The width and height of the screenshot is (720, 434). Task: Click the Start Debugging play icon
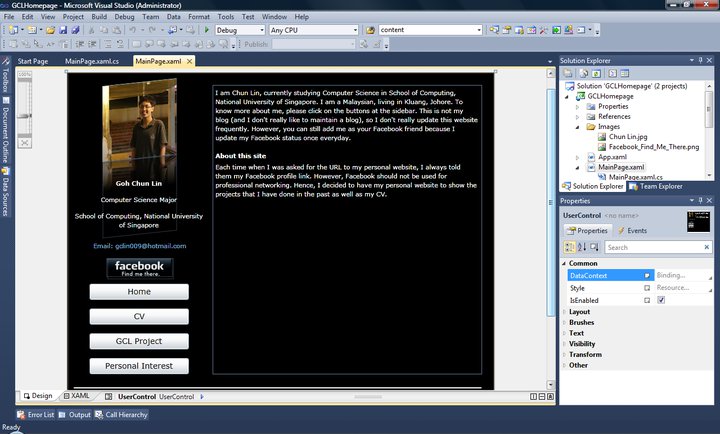[x=207, y=31]
